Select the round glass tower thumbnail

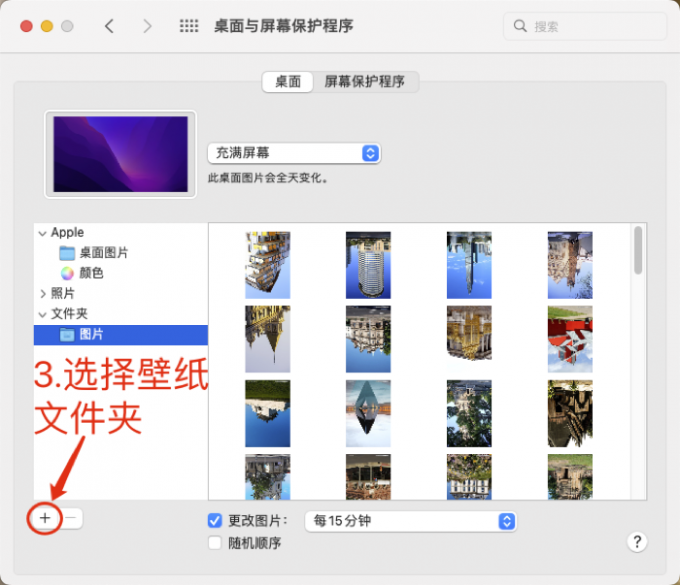[x=368, y=265]
